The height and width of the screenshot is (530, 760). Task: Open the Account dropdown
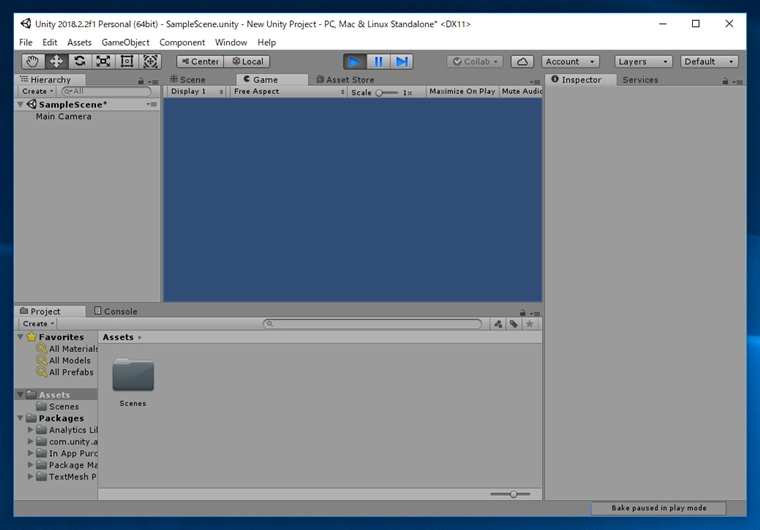tap(570, 62)
